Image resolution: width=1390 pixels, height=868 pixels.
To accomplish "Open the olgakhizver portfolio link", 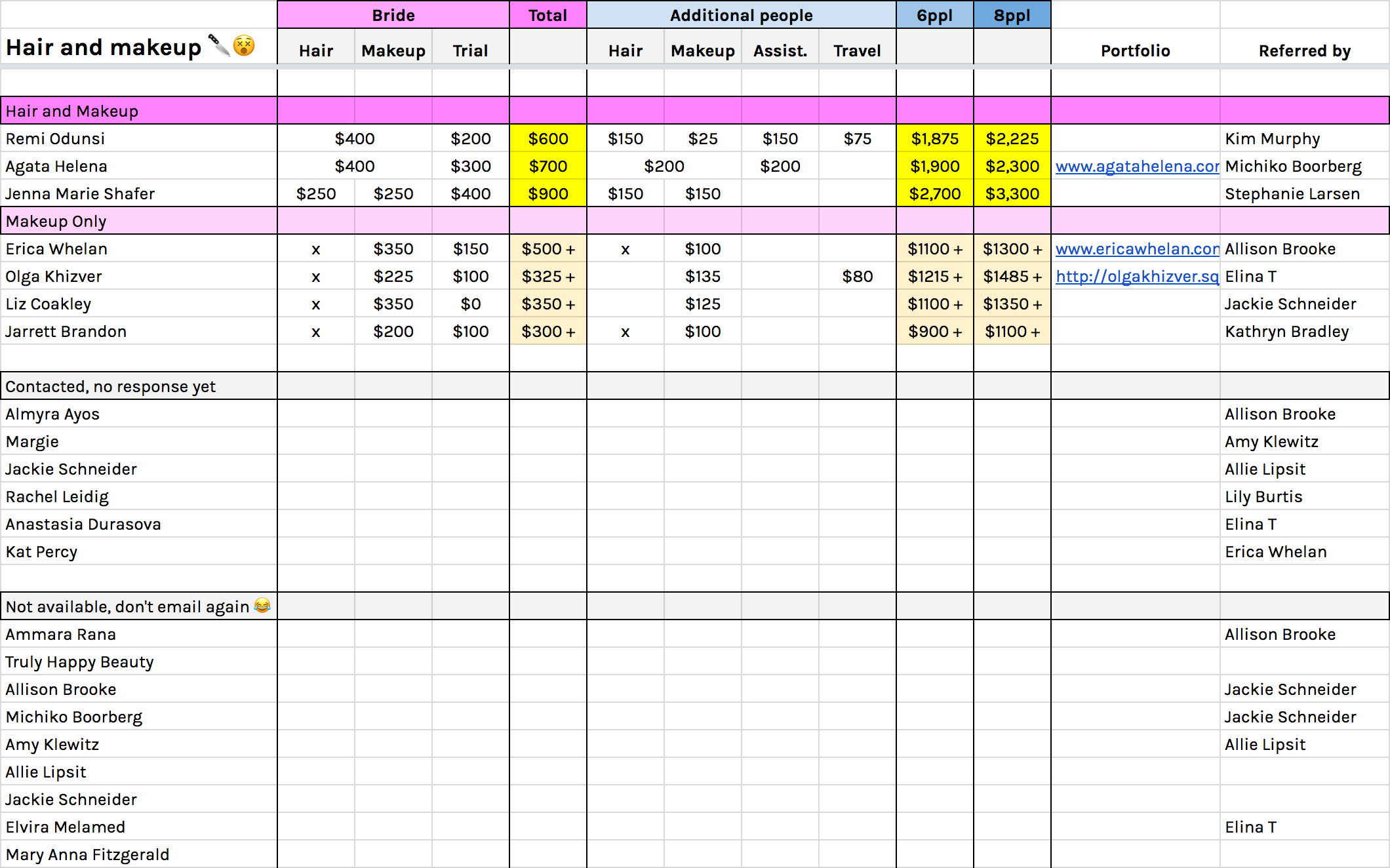I will click(x=1137, y=277).
